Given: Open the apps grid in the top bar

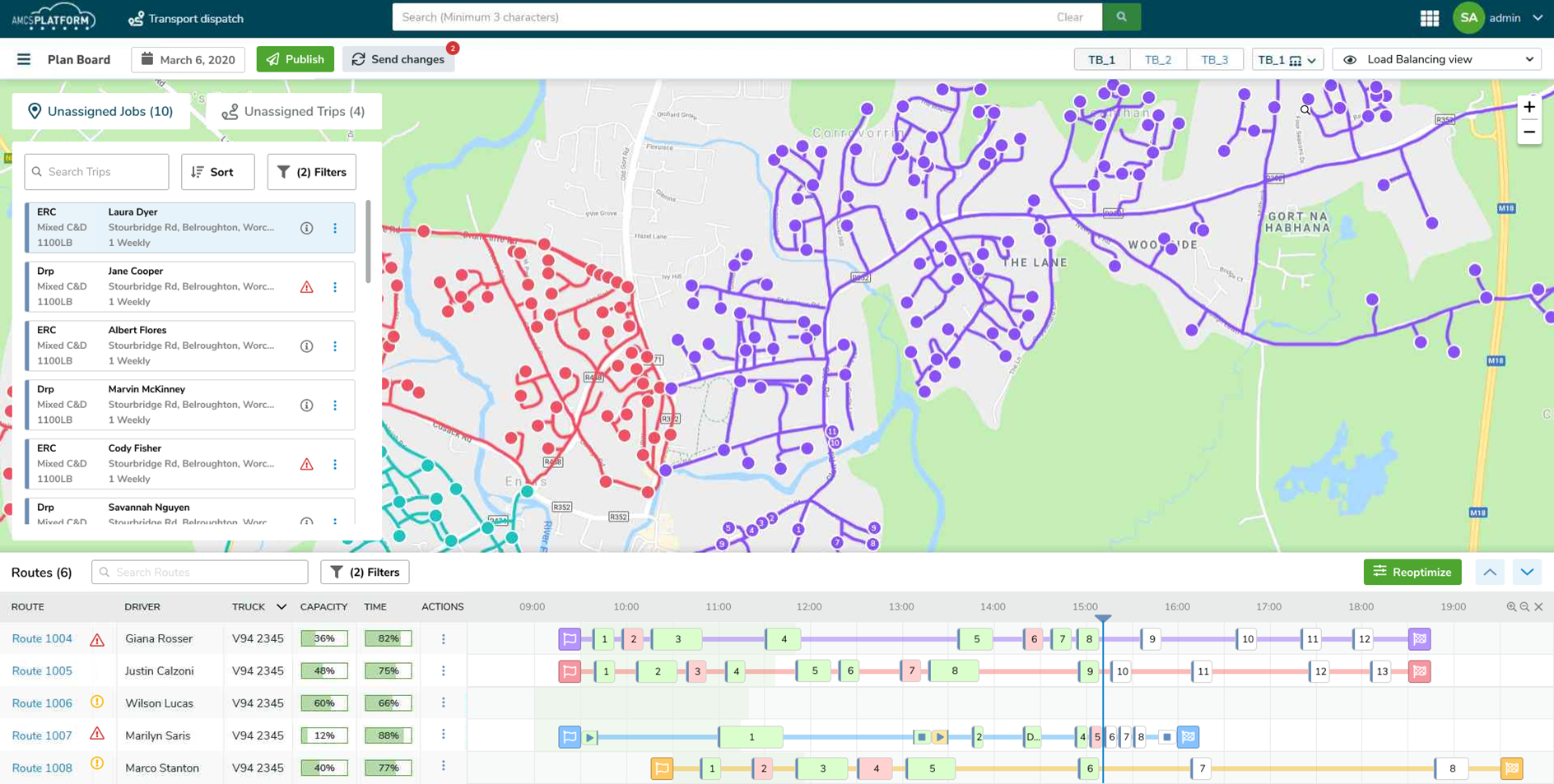Looking at the screenshot, I should [1430, 17].
